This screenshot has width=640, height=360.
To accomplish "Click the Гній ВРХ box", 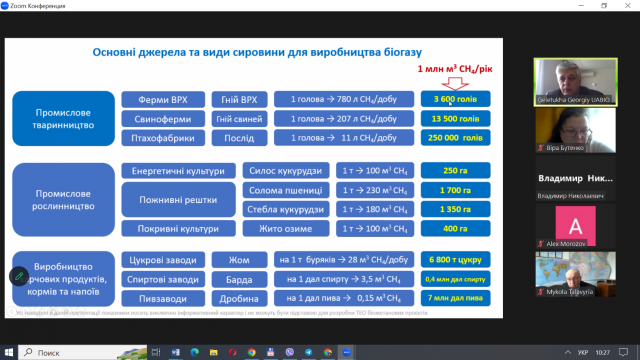I will coord(239,99).
